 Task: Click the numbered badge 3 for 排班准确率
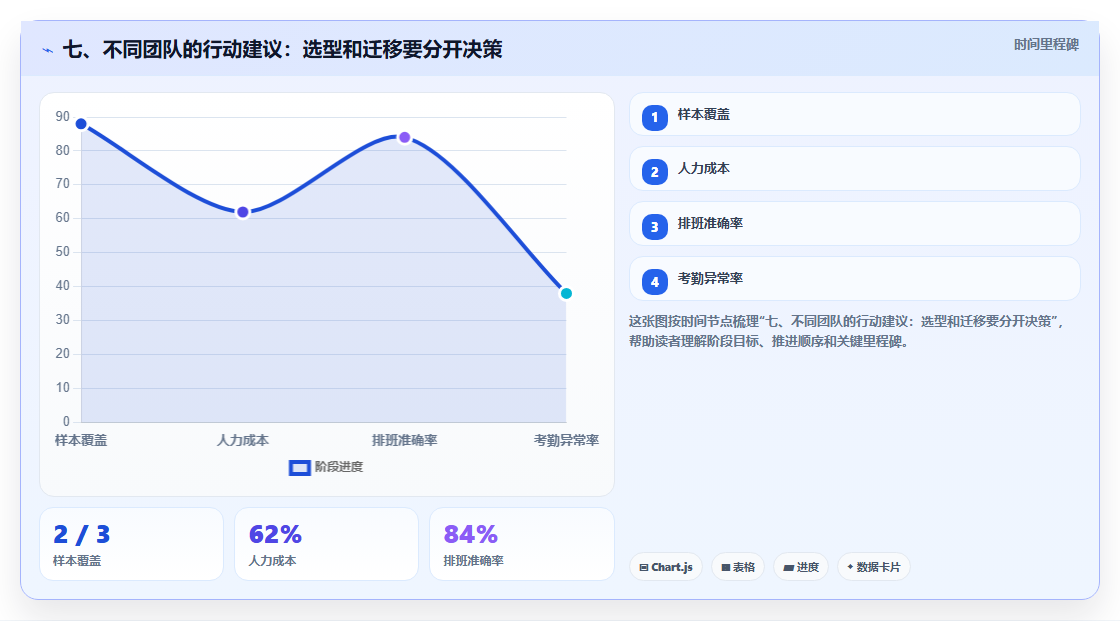[654, 227]
